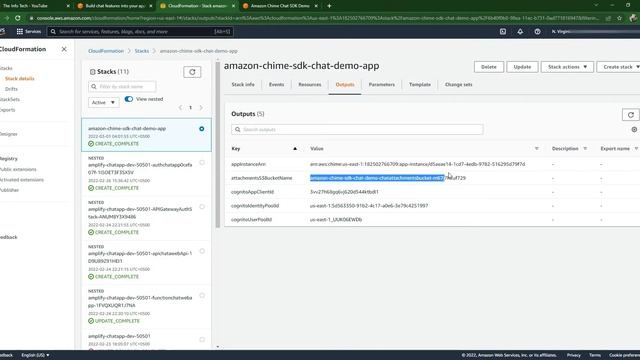Open Stacks breadcrumb link
Screen dimensions: 640x360
click(142, 51)
